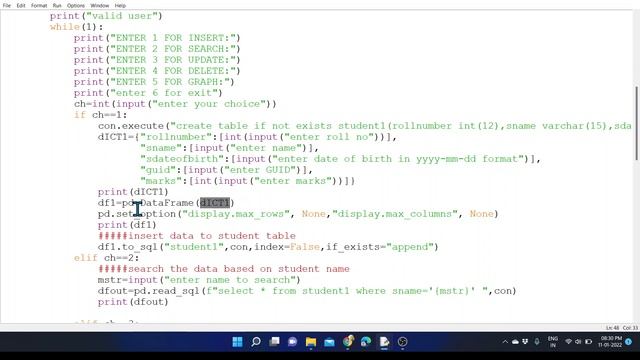Click the "ENTER 5 FOR GRAPH:" print line
Screen dimensions: 640x360
point(154,82)
